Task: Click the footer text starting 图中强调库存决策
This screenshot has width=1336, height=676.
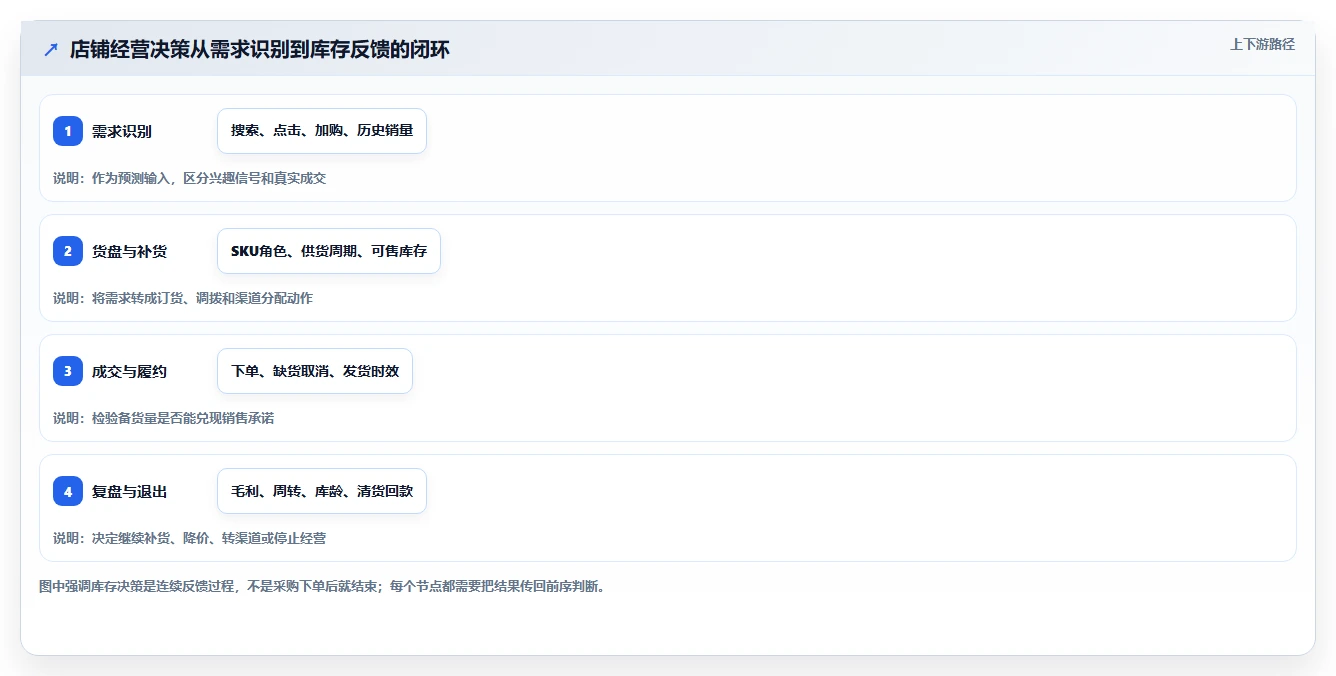Action: click(322, 586)
